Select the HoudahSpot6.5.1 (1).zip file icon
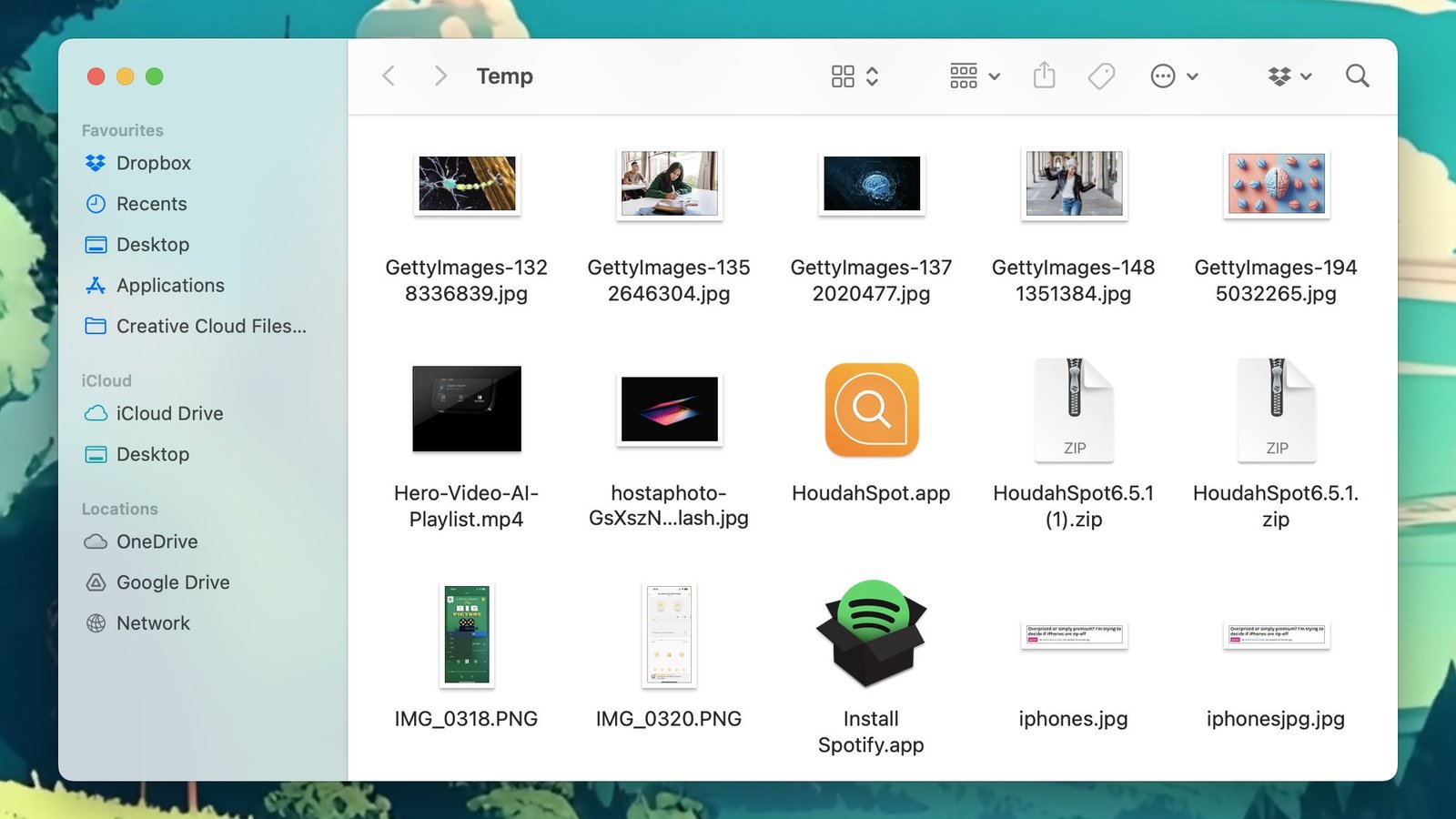This screenshot has width=1456, height=819. point(1074,409)
